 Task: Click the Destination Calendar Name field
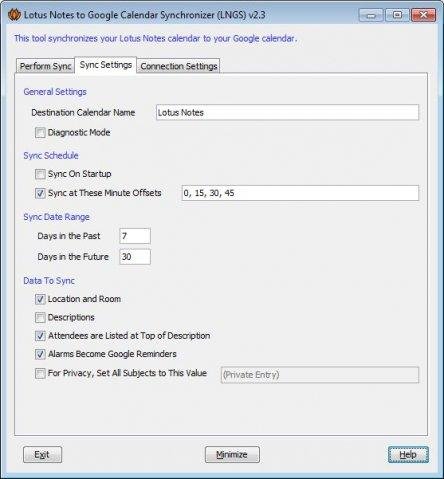[x=287, y=112]
